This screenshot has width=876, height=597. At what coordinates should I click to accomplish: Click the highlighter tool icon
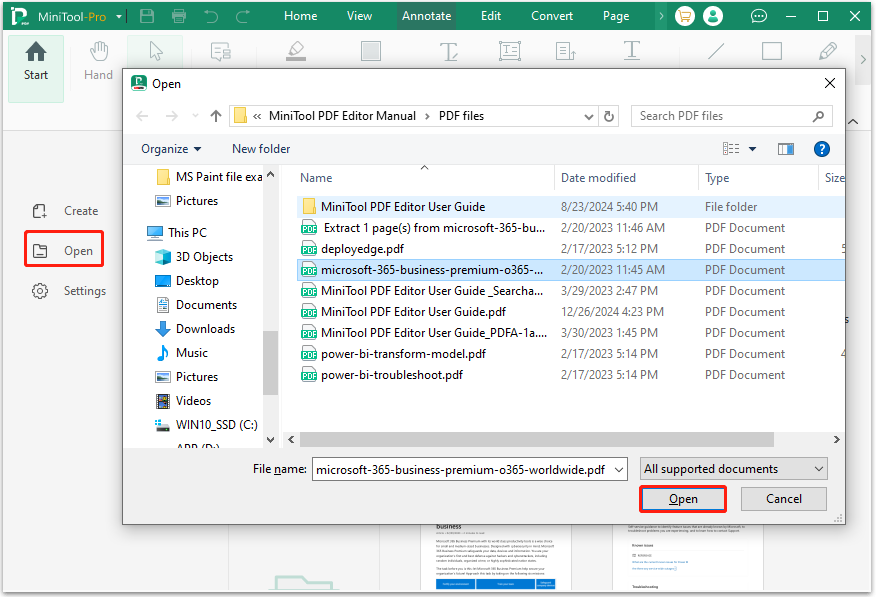[x=296, y=51]
